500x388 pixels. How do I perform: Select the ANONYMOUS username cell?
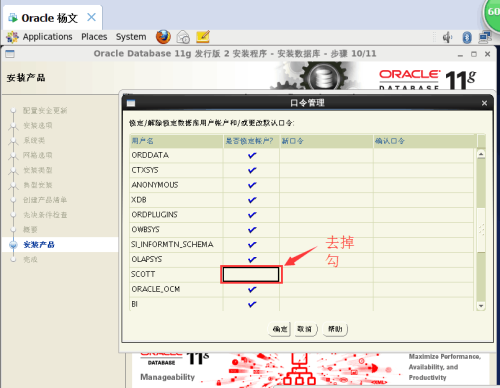[176, 185]
